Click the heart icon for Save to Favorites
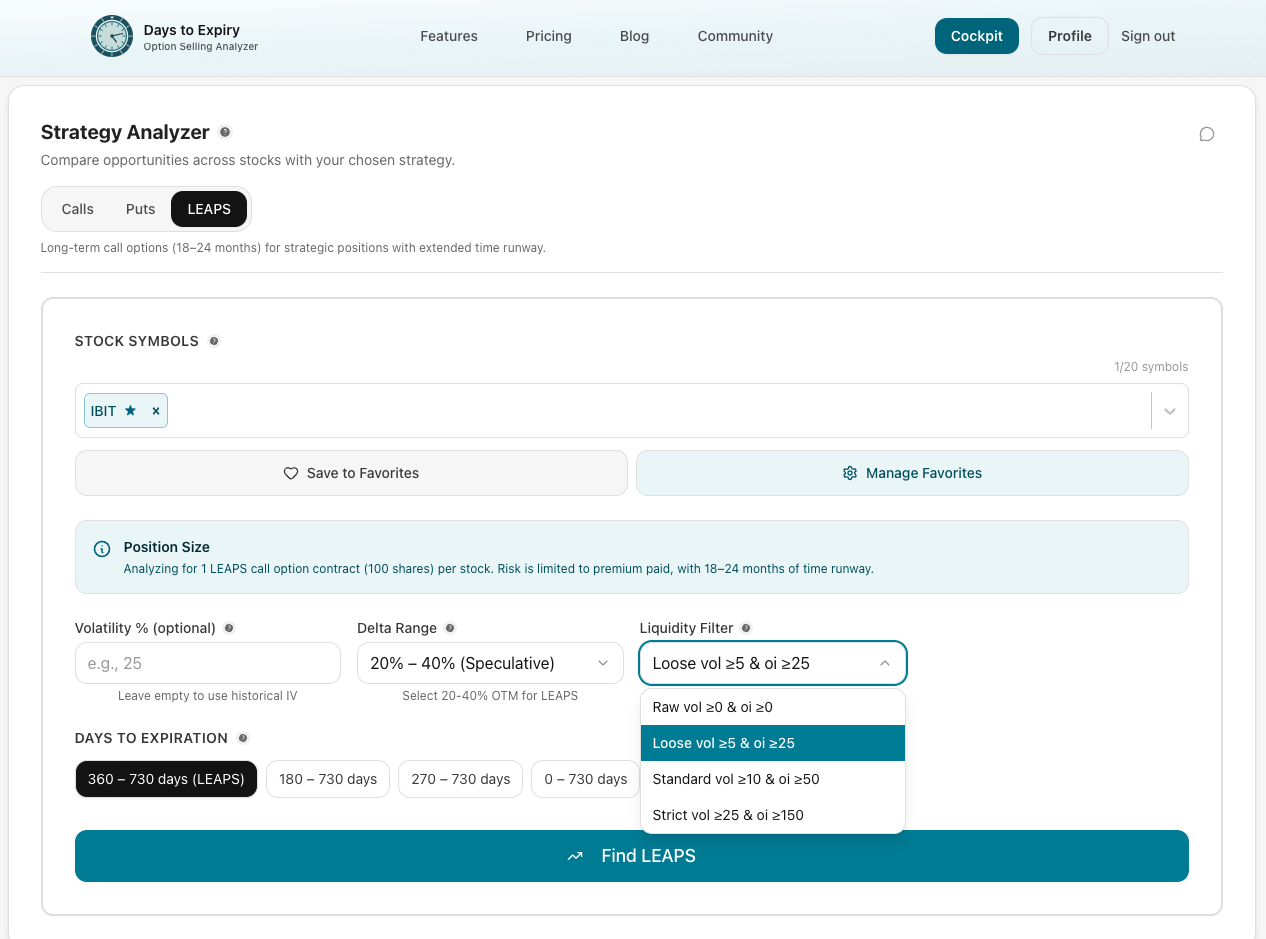 tap(290, 472)
